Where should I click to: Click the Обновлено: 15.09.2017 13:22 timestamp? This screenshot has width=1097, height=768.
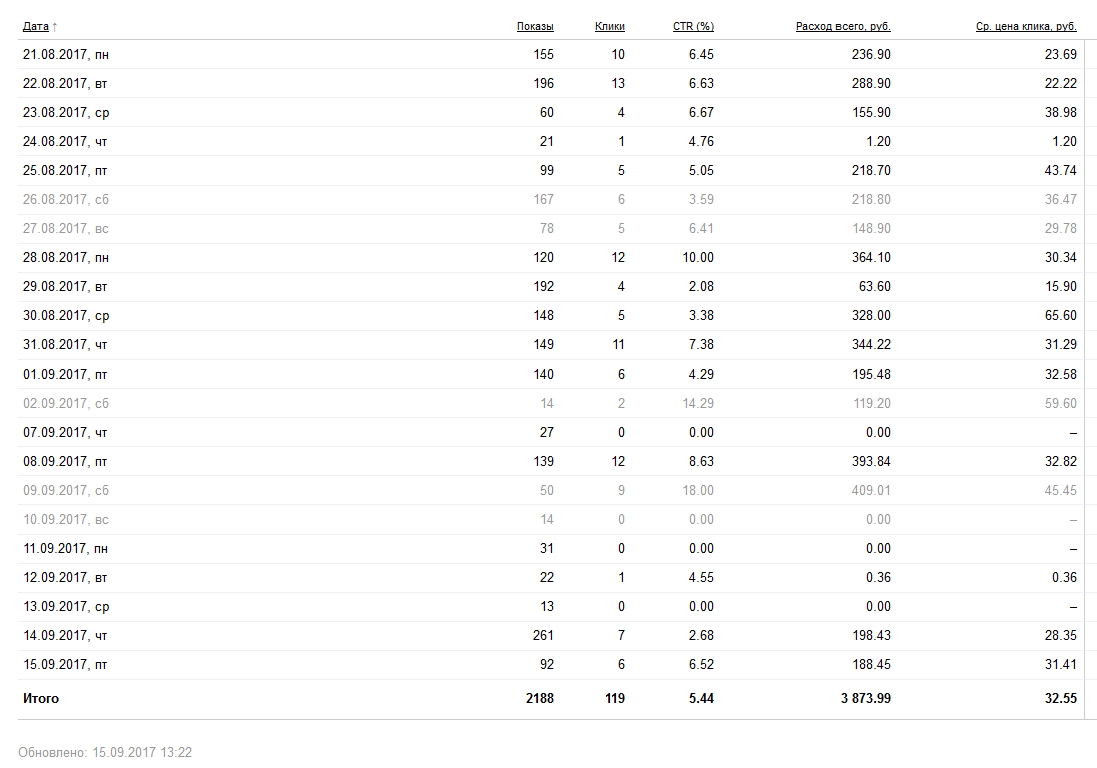pyautogui.click(x=105, y=753)
